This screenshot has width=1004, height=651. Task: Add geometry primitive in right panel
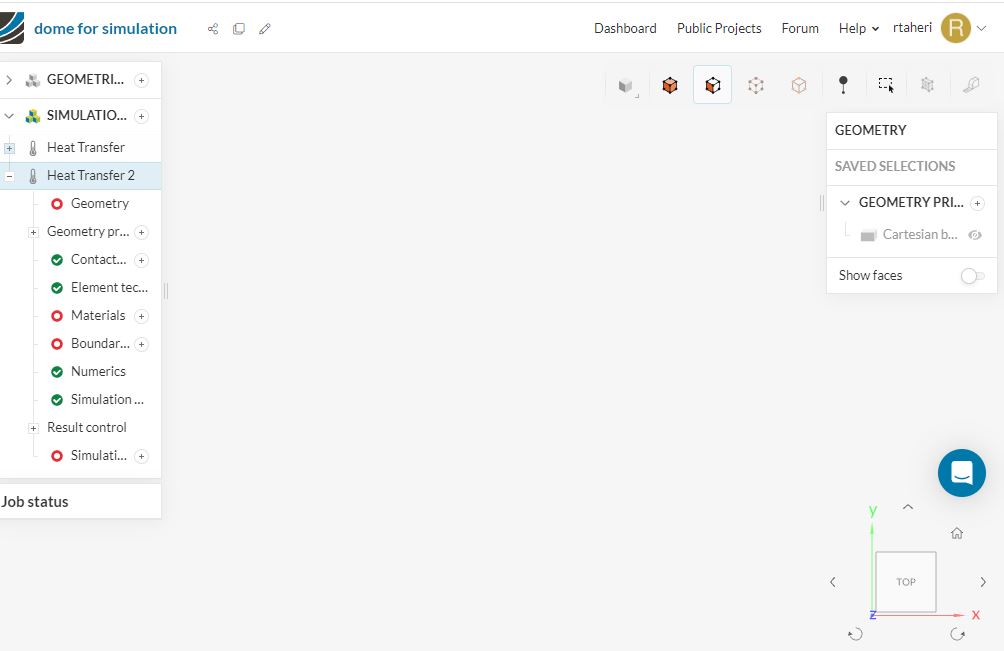tap(977, 203)
